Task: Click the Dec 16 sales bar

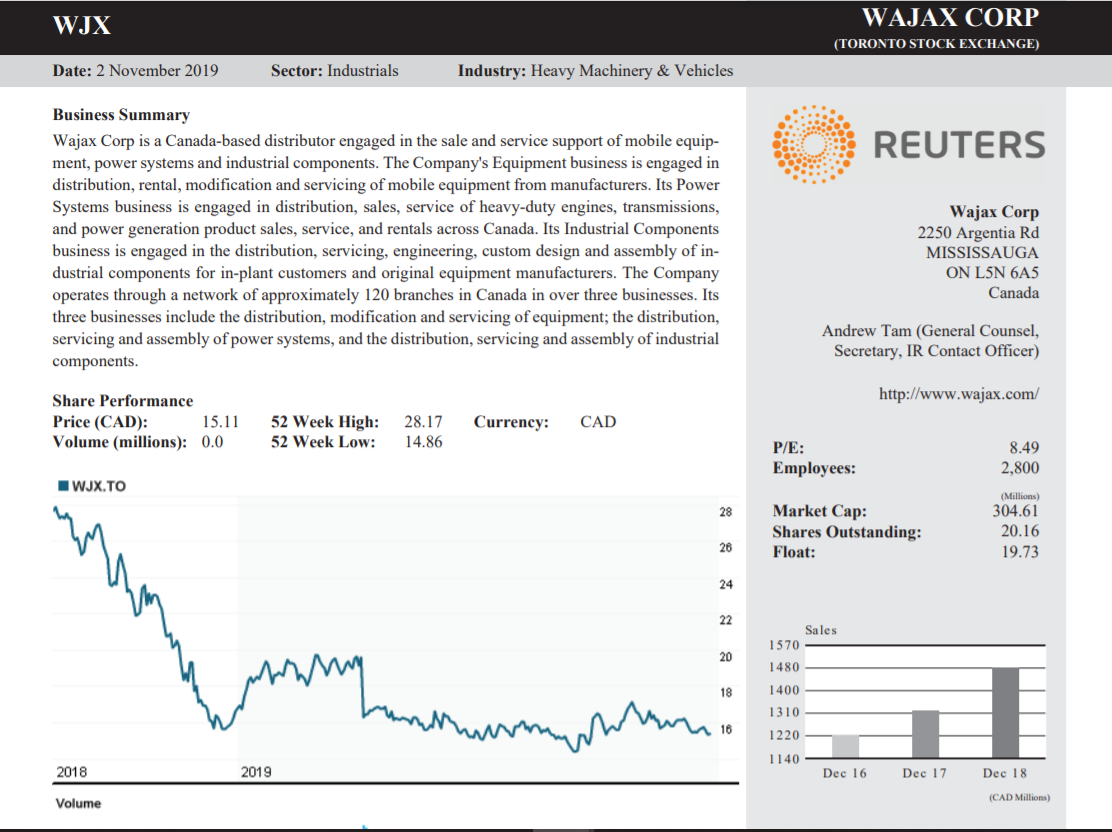Action: tap(845, 745)
